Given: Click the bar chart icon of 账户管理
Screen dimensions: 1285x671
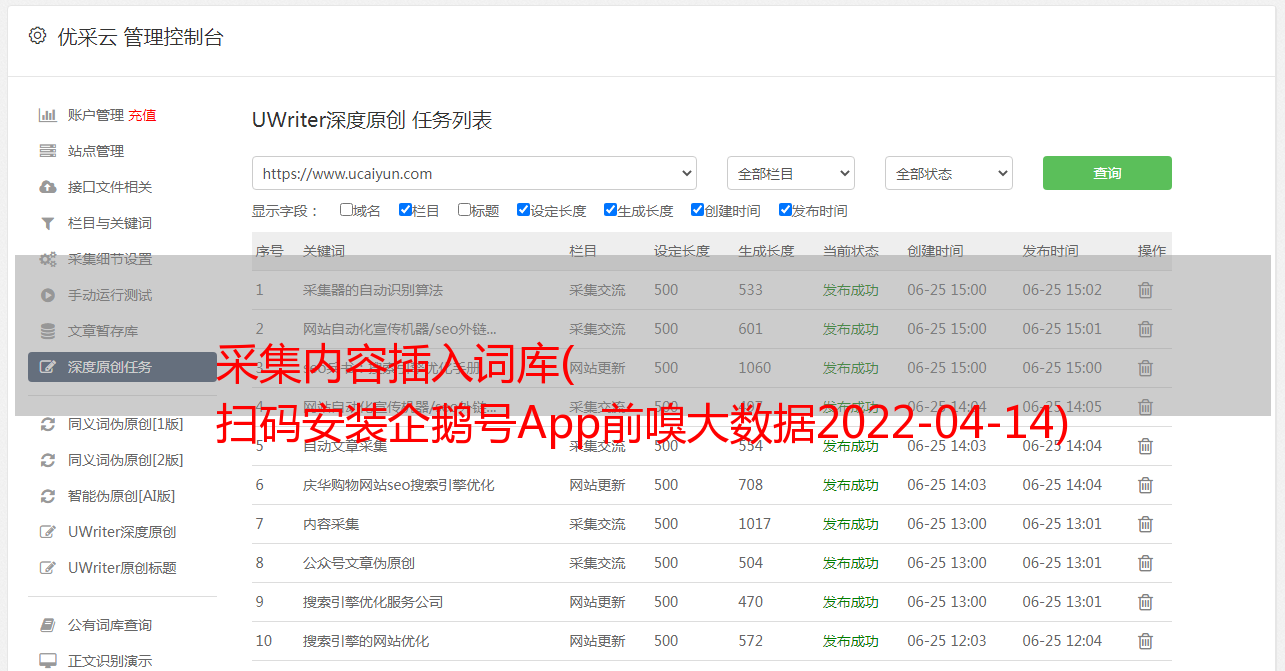Looking at the screenshot, I should [x=47, y=115].
